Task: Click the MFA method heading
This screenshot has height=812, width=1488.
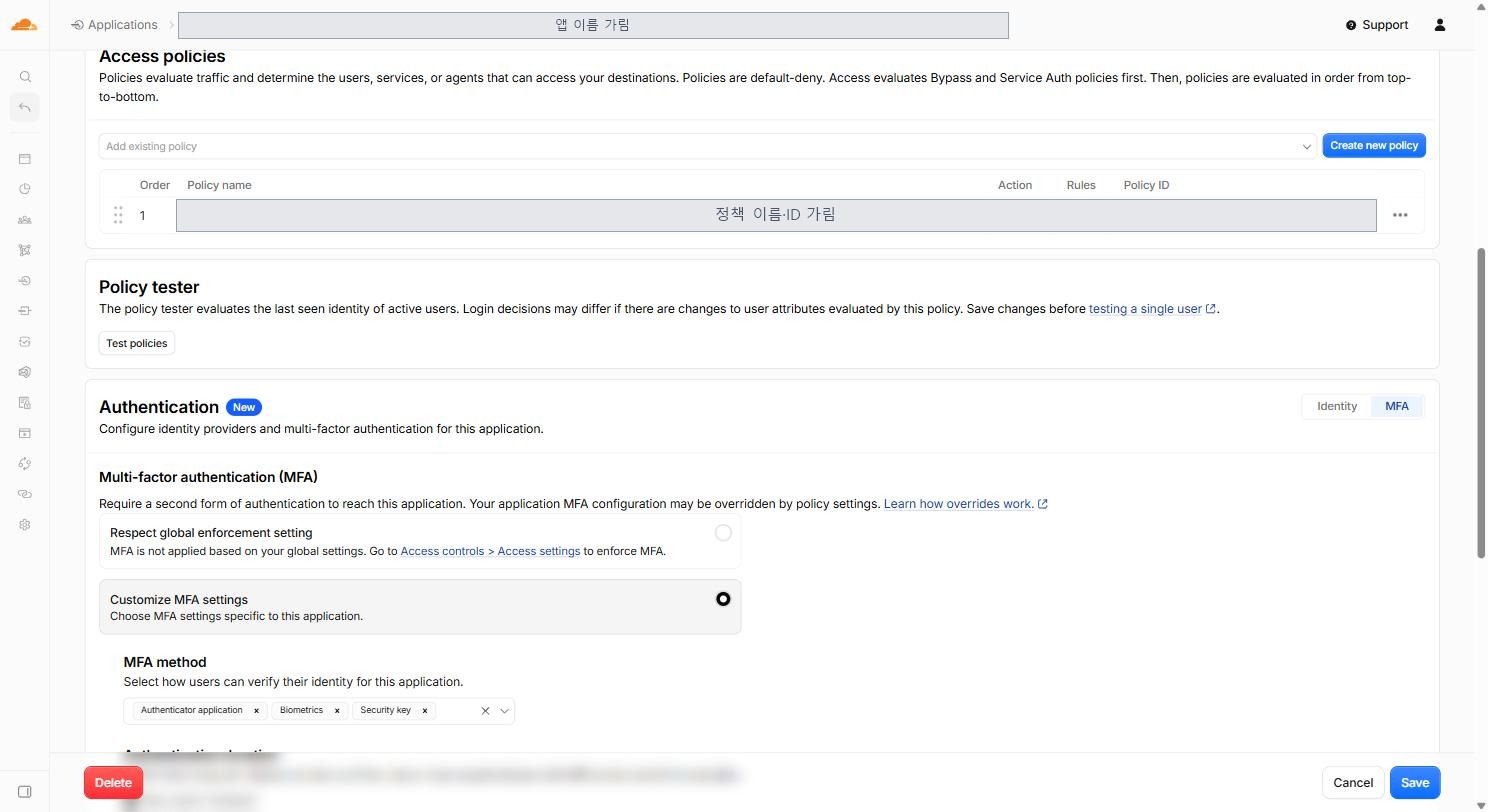Action: pyautogui.click(x=165, y=662)
